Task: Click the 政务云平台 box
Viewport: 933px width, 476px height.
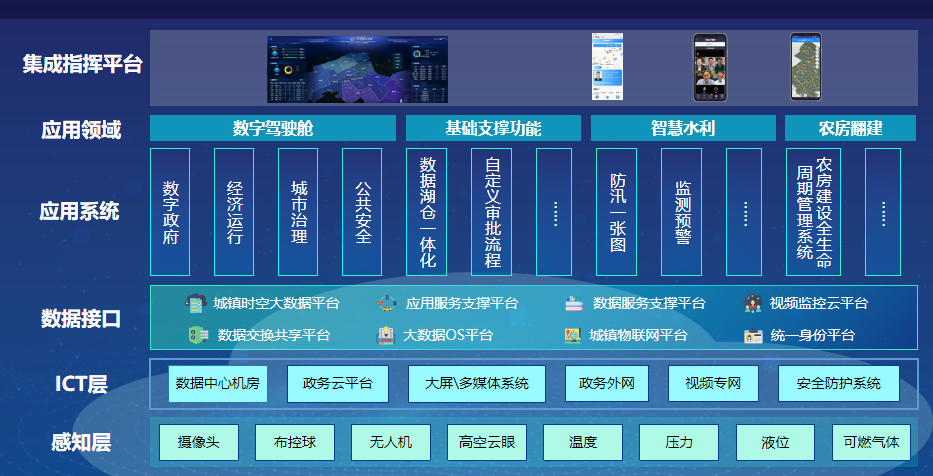Action: coord(338,383)
